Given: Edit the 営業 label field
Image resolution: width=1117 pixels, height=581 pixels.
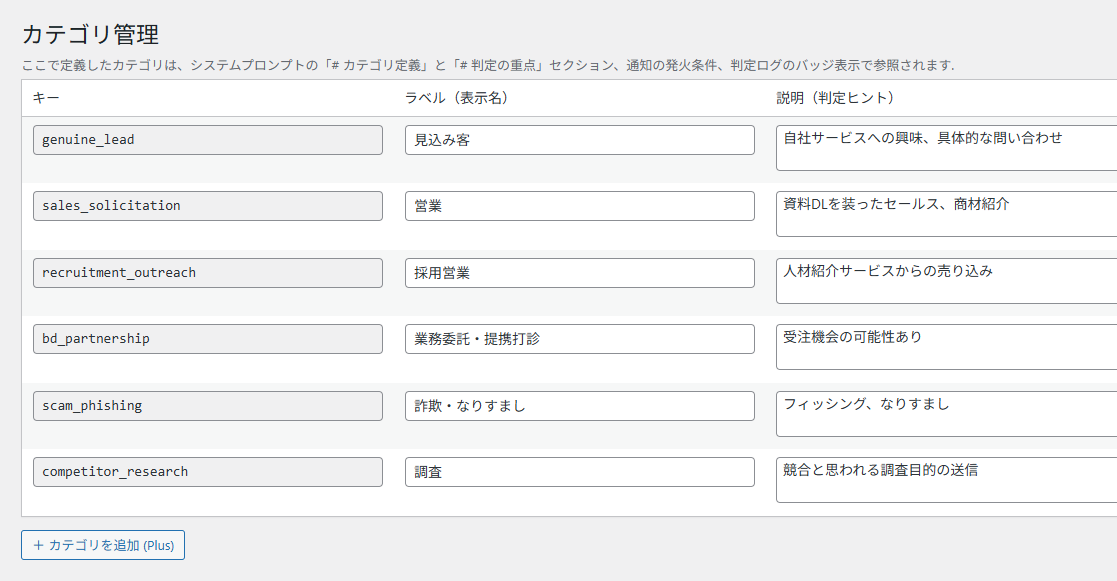Looking at the screenshot, I should pos(580,206).
